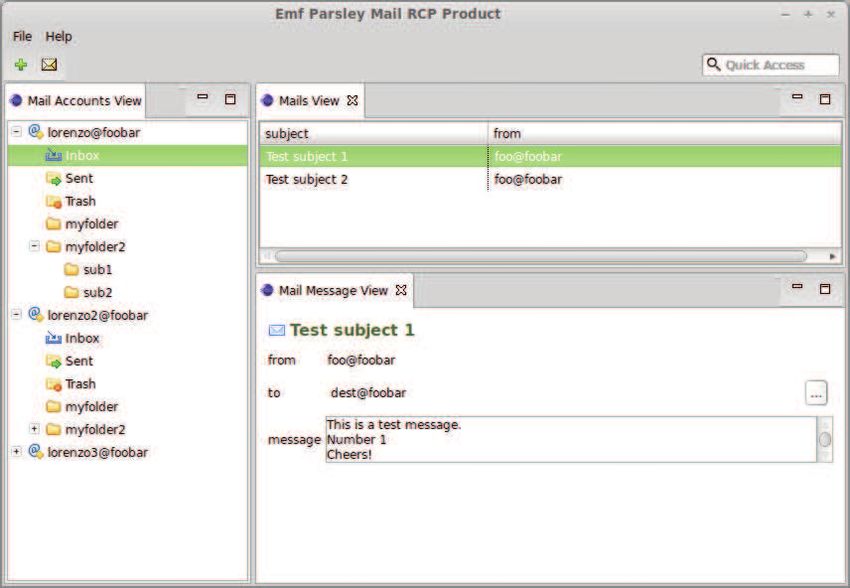Maximize the Mail Message View panel
The width and height of the screenshot is (850, 588).
(x=825, y=289)
